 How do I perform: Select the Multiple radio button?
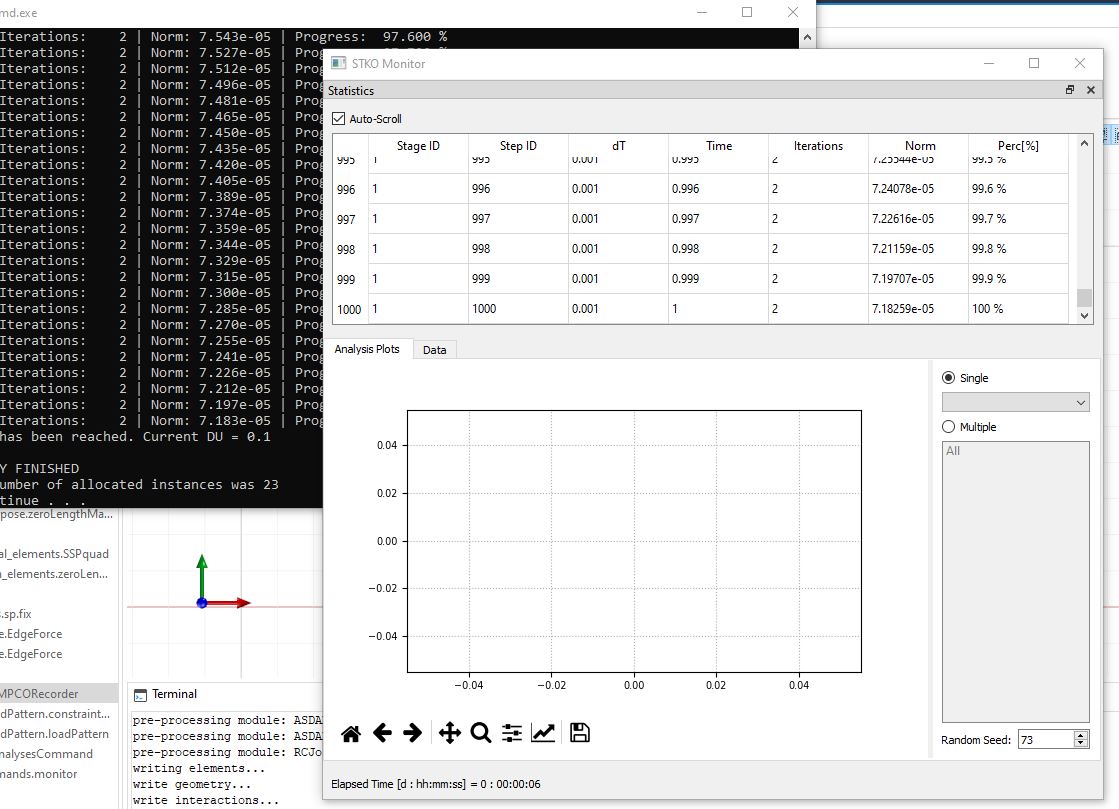(948, 427)
